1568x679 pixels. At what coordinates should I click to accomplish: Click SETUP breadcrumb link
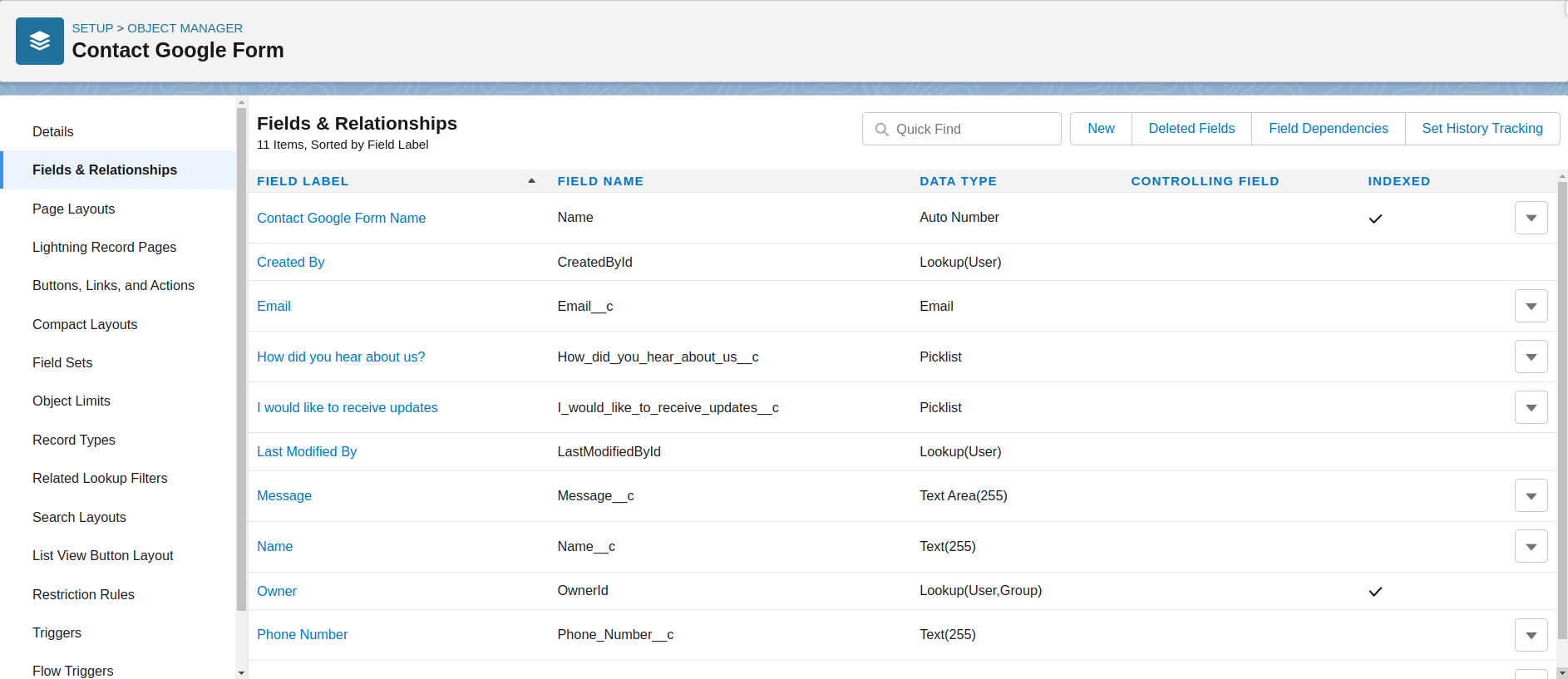(92, 28)
